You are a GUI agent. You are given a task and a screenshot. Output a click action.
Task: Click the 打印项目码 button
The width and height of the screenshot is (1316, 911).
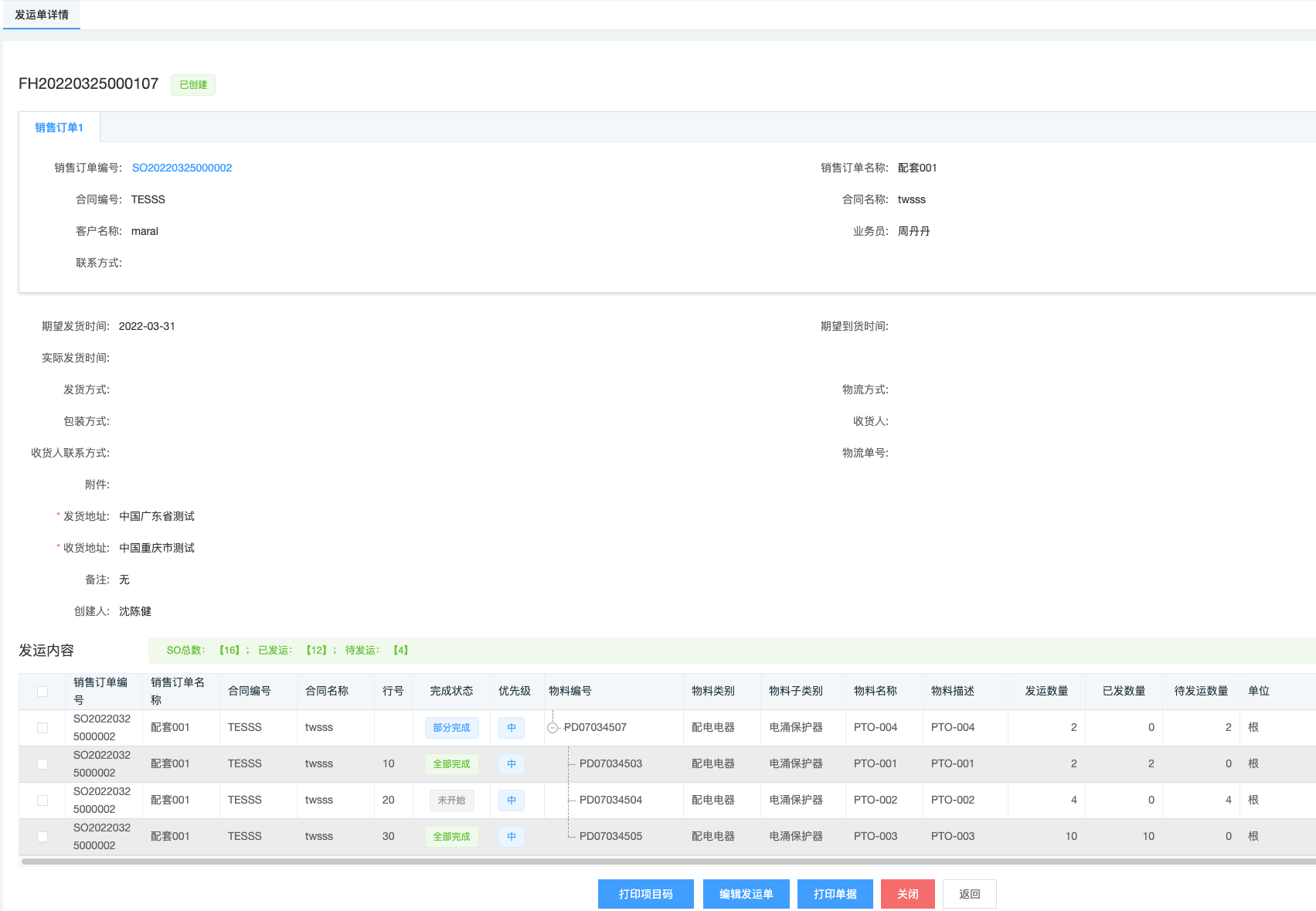(x=645, y=894)
